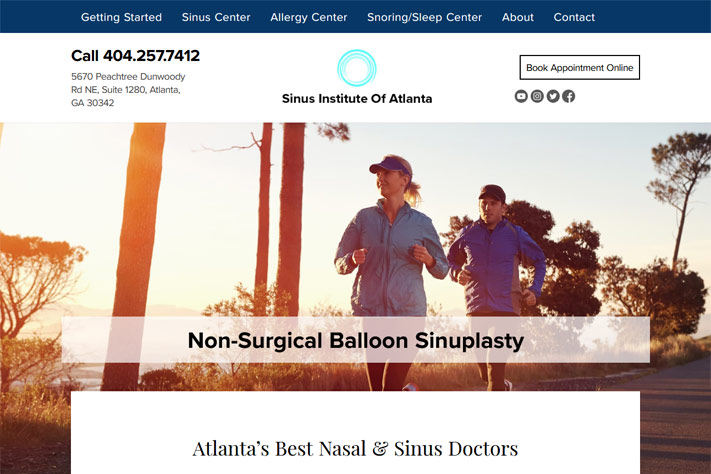Click the Sinus Institute Of Atlanta title
Viewport: 711px width, 474px height.
(357, 98)
